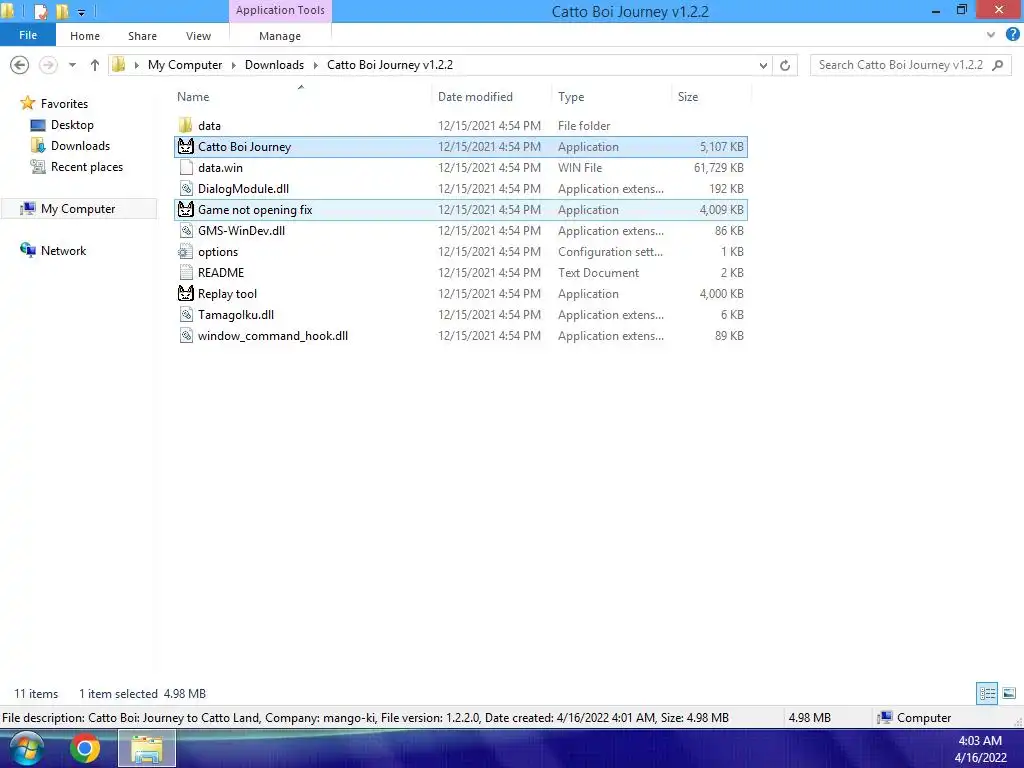1024x768 pixels.
Task: Select the Catto Boi Journey application icon
Action: coord(185,146)
